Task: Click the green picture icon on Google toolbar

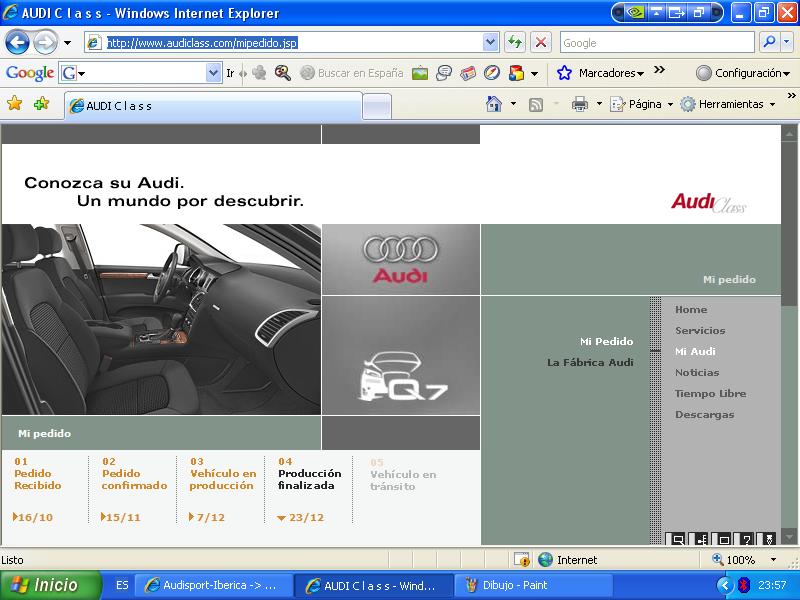Action: tap(420, 73)
